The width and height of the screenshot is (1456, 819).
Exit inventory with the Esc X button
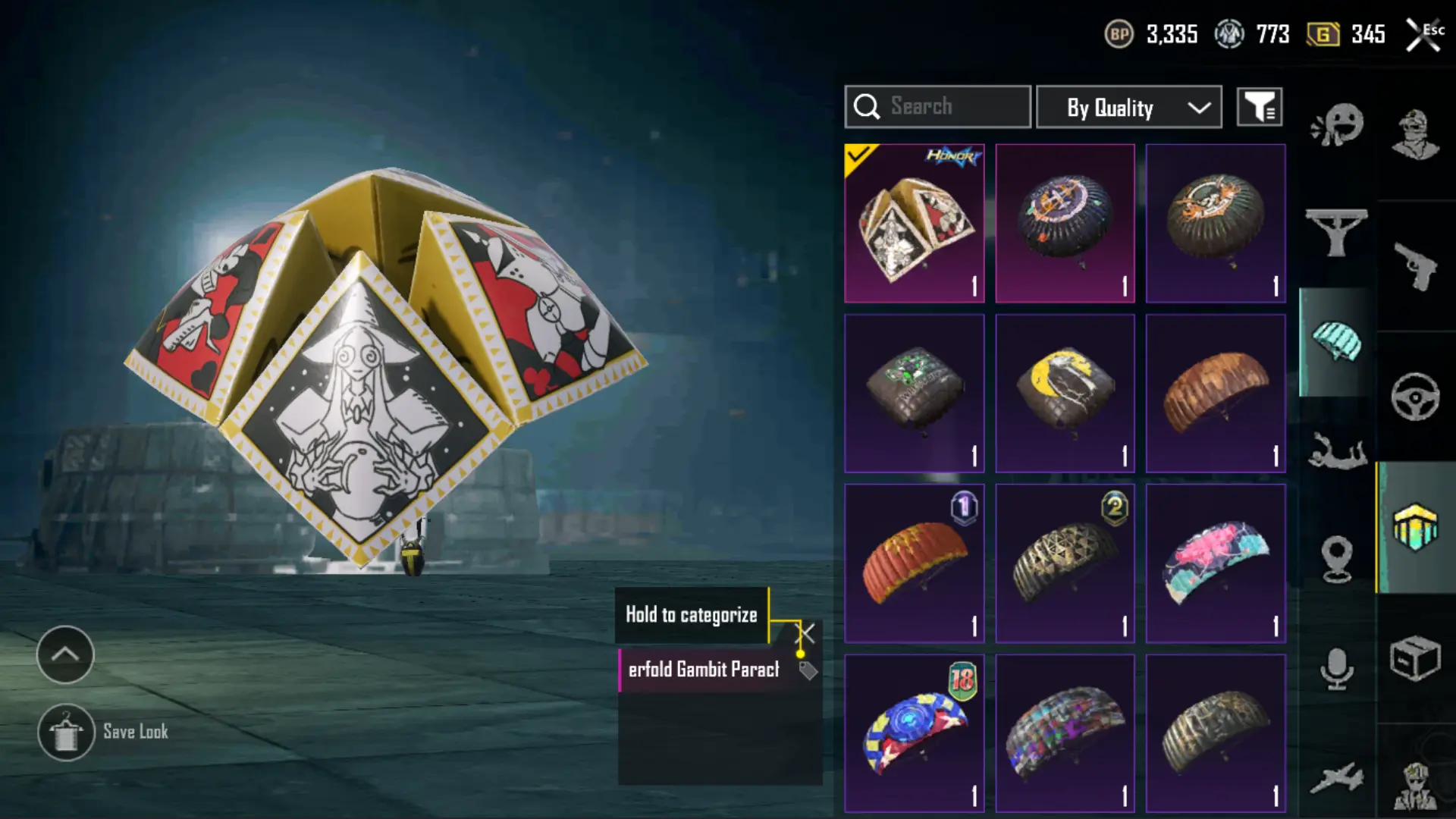pos(1424,35)
